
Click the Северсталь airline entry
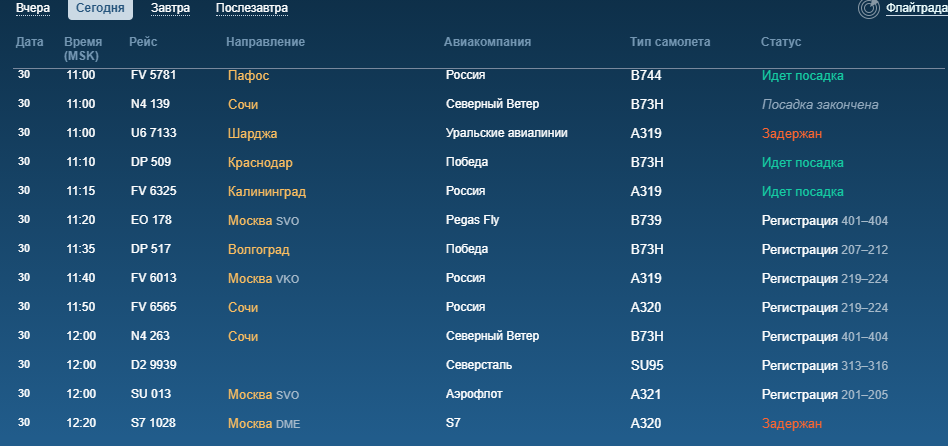click(480, 366)
